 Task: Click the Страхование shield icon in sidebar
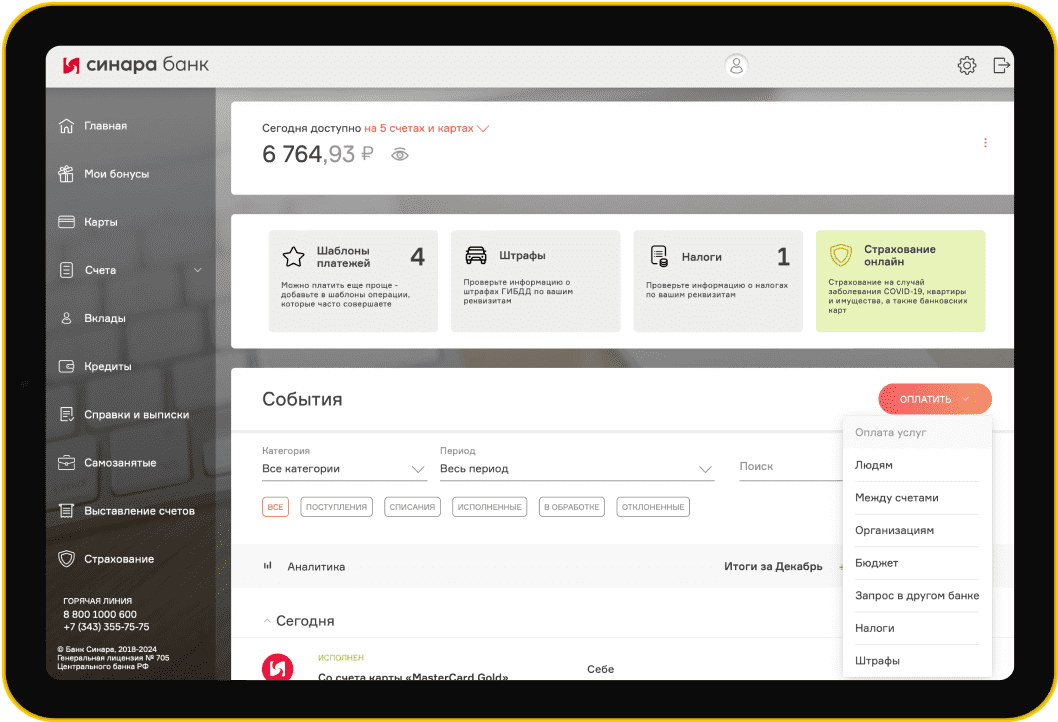(67, 559)
